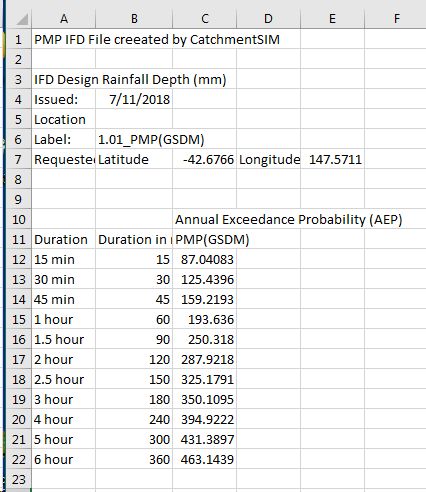
Task: Click the duration minutes cell 360
Action: click(134, 459)
